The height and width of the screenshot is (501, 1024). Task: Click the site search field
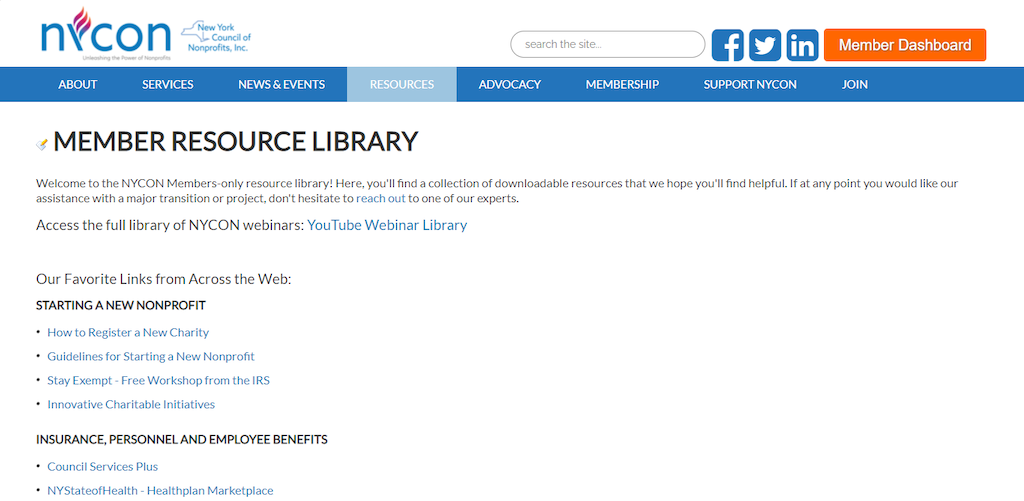pyautogui.click(x=607, y=44)
